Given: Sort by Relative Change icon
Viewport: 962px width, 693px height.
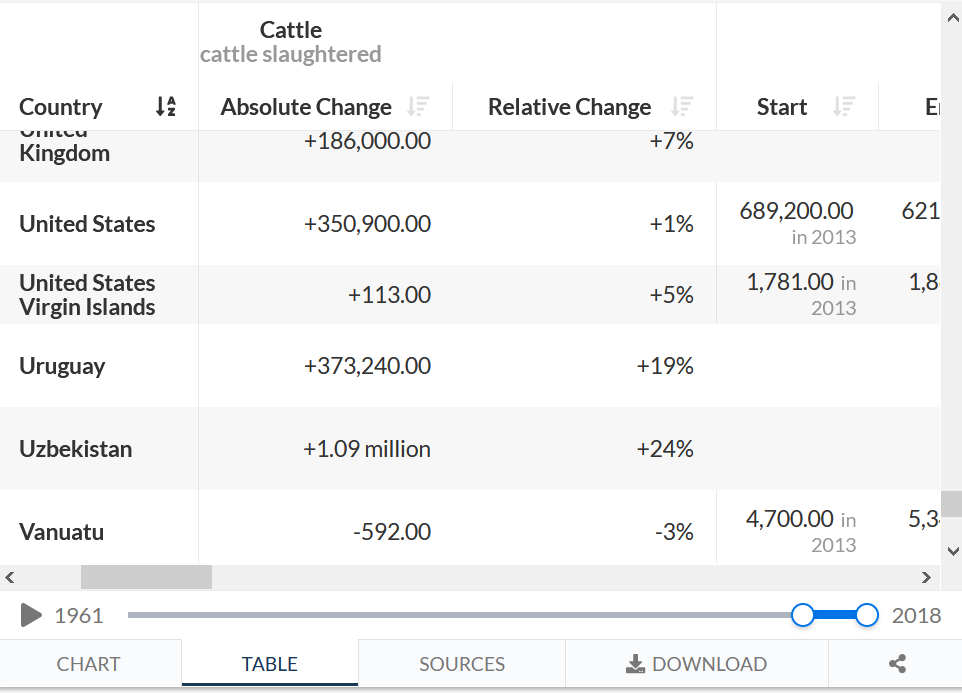Looking at the screenshot, I should click(x=682, y=107).
